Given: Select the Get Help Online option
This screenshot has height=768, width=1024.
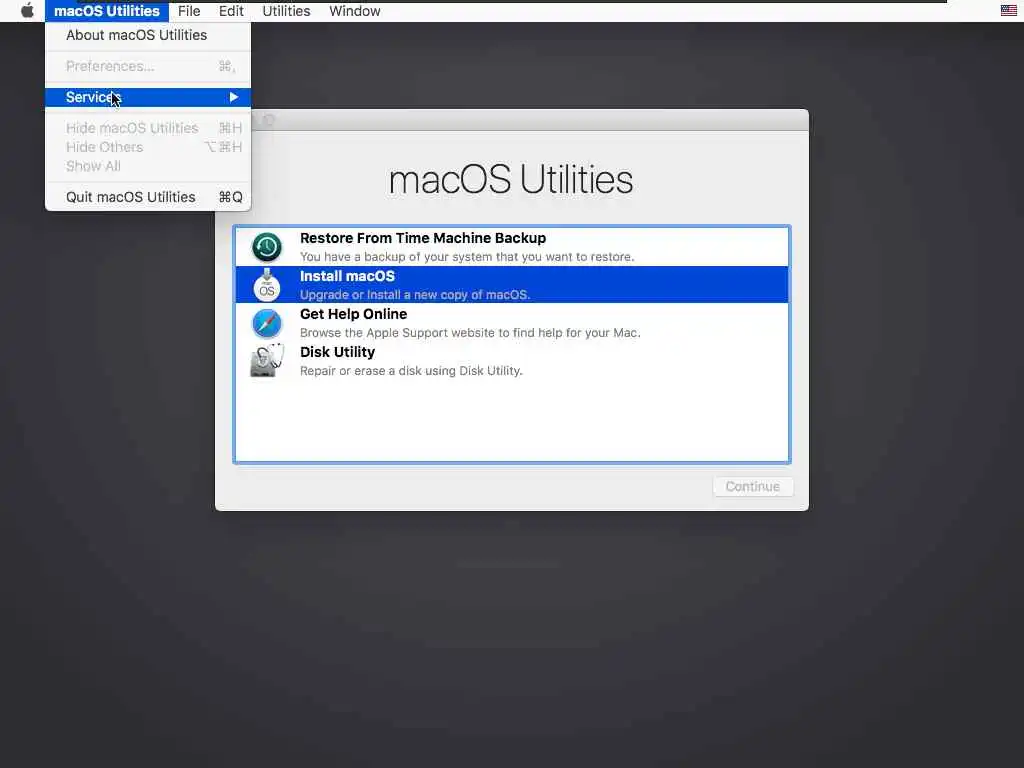Looking at the screenshot, I should tap(512, 323).
